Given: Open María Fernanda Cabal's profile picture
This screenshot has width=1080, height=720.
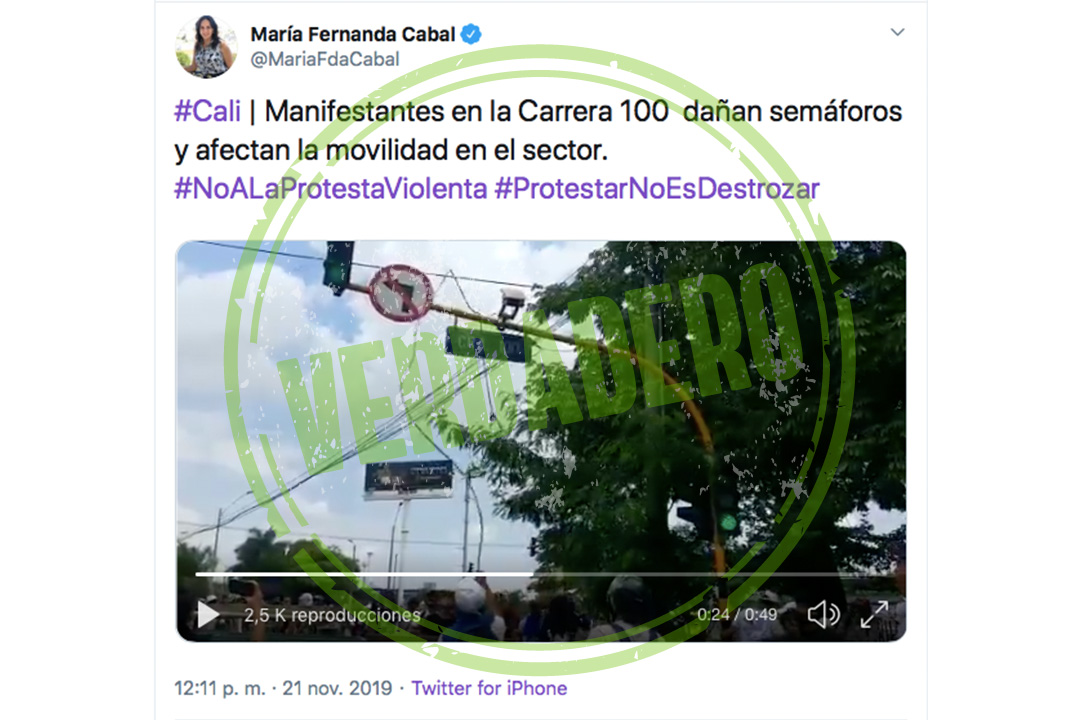Looking at the screenshot, I should (x=207, y=46).
